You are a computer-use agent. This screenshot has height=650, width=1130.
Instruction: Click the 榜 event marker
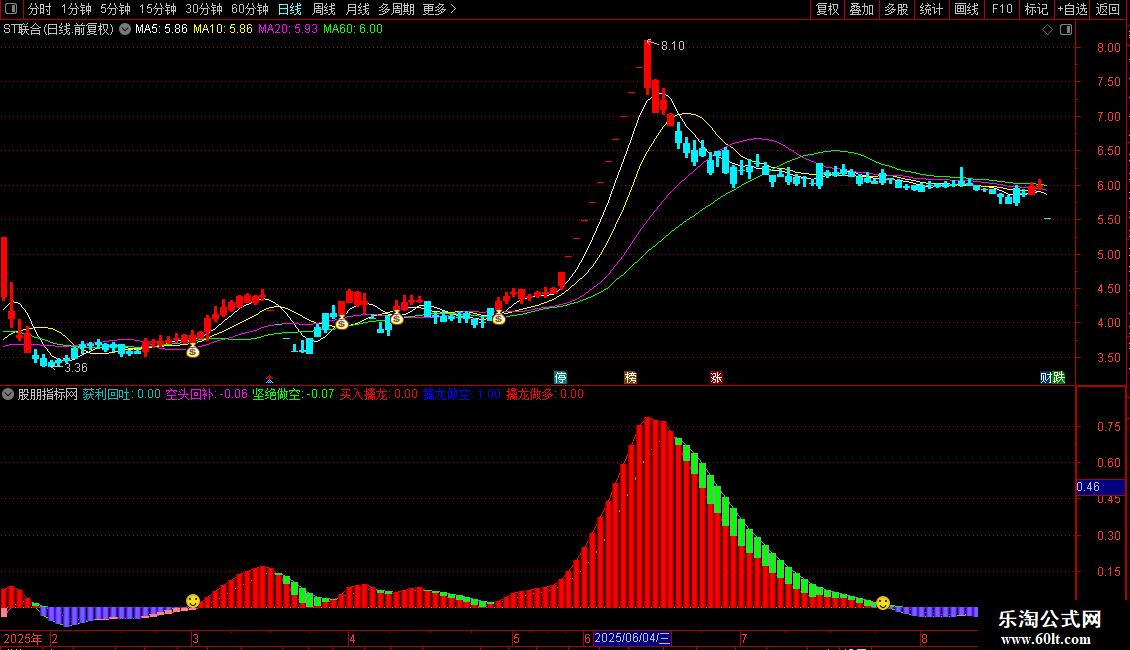point(631,378)
